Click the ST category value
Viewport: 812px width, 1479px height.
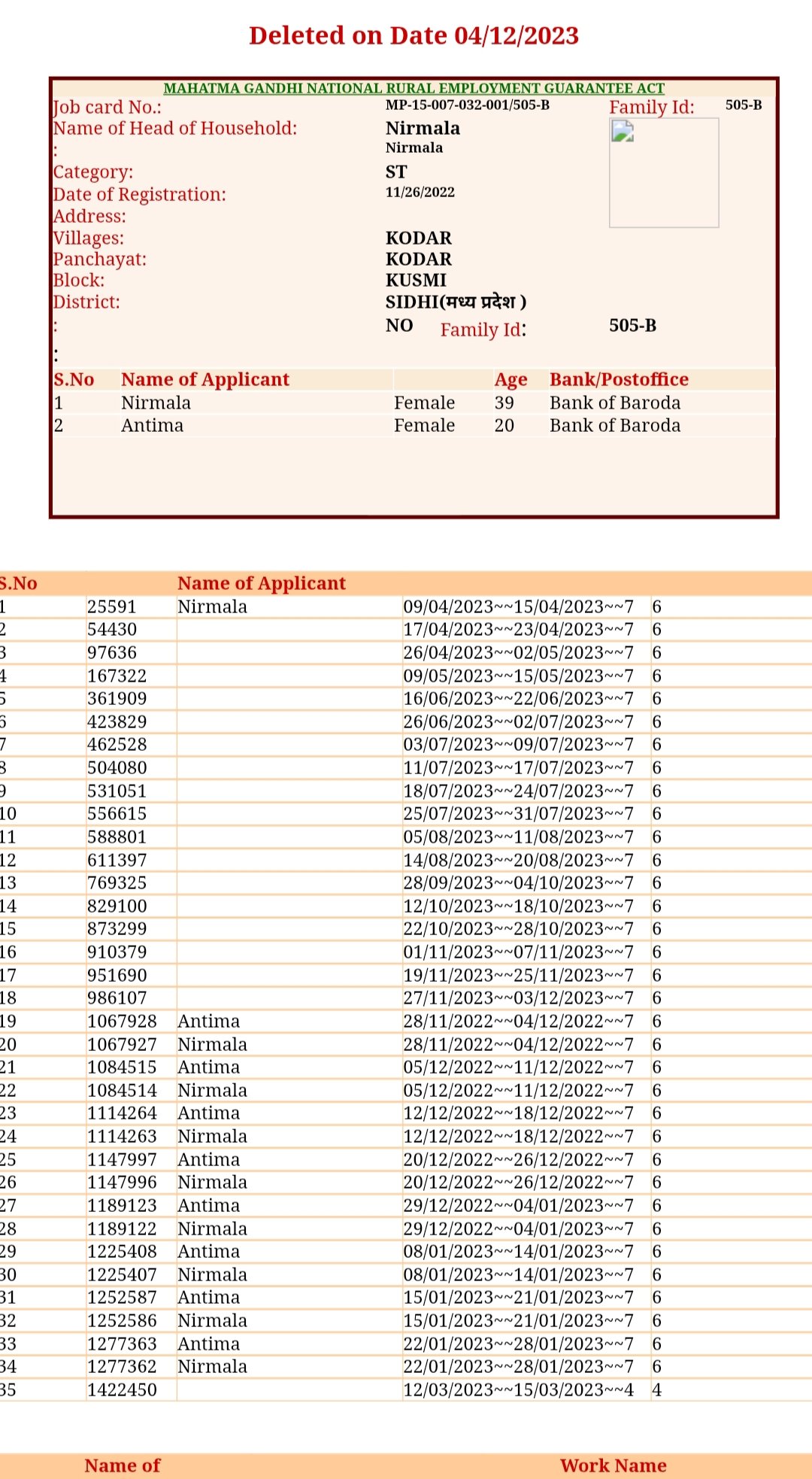coord(396,172)
